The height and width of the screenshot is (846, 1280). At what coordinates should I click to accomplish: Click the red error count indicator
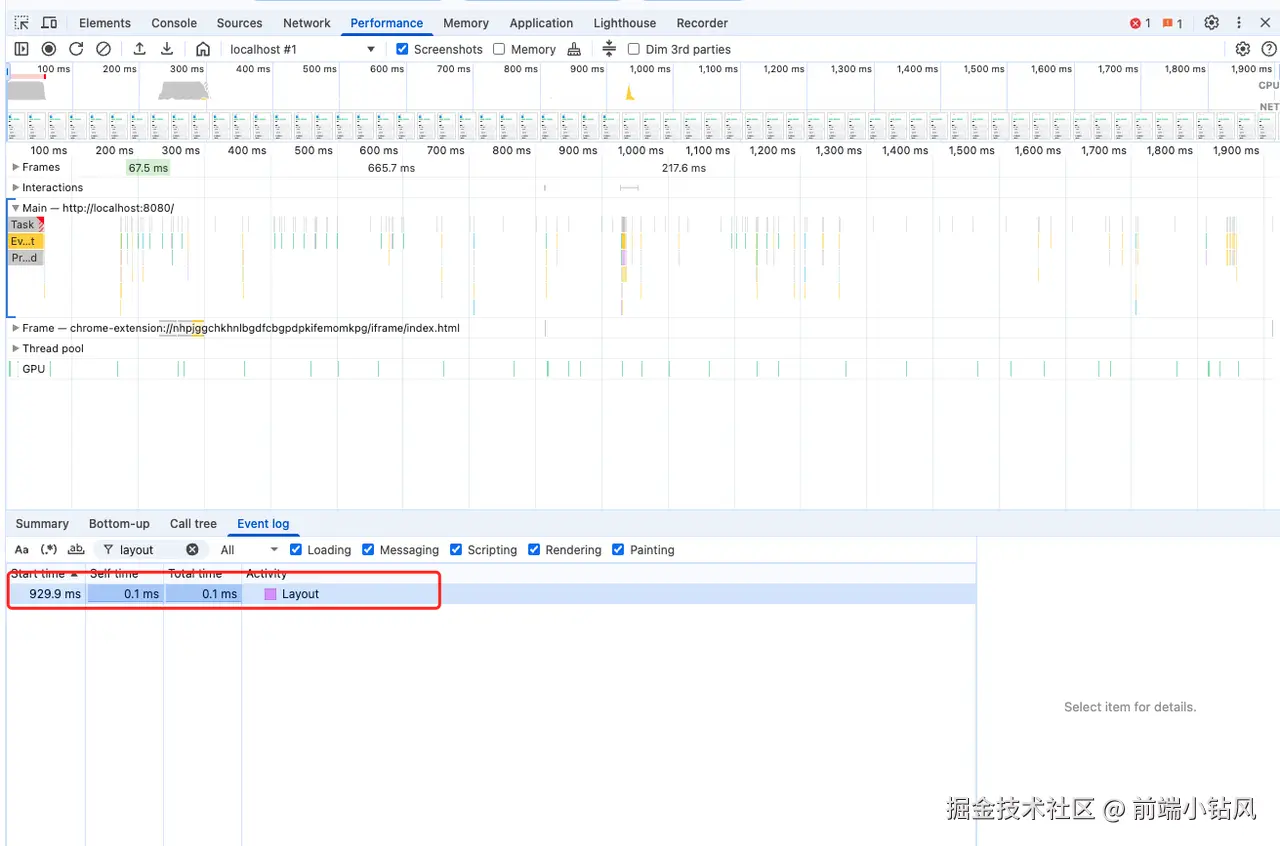pyautogui.click(x=1140, y=23)
